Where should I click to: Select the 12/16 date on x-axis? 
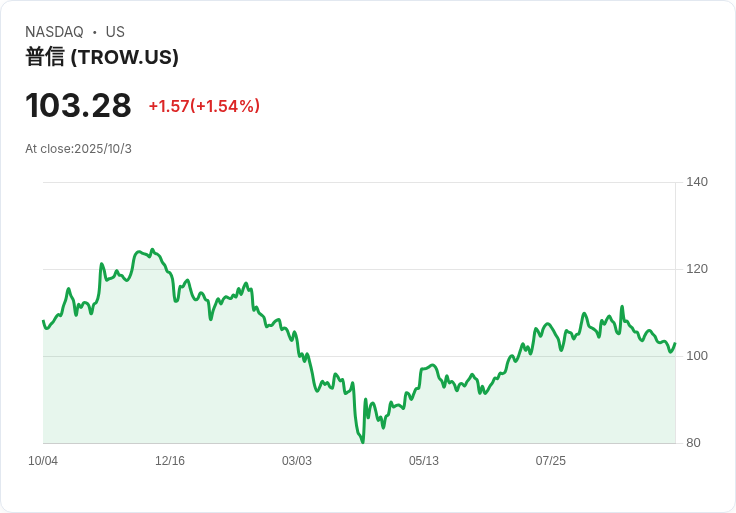click(170, 461)
